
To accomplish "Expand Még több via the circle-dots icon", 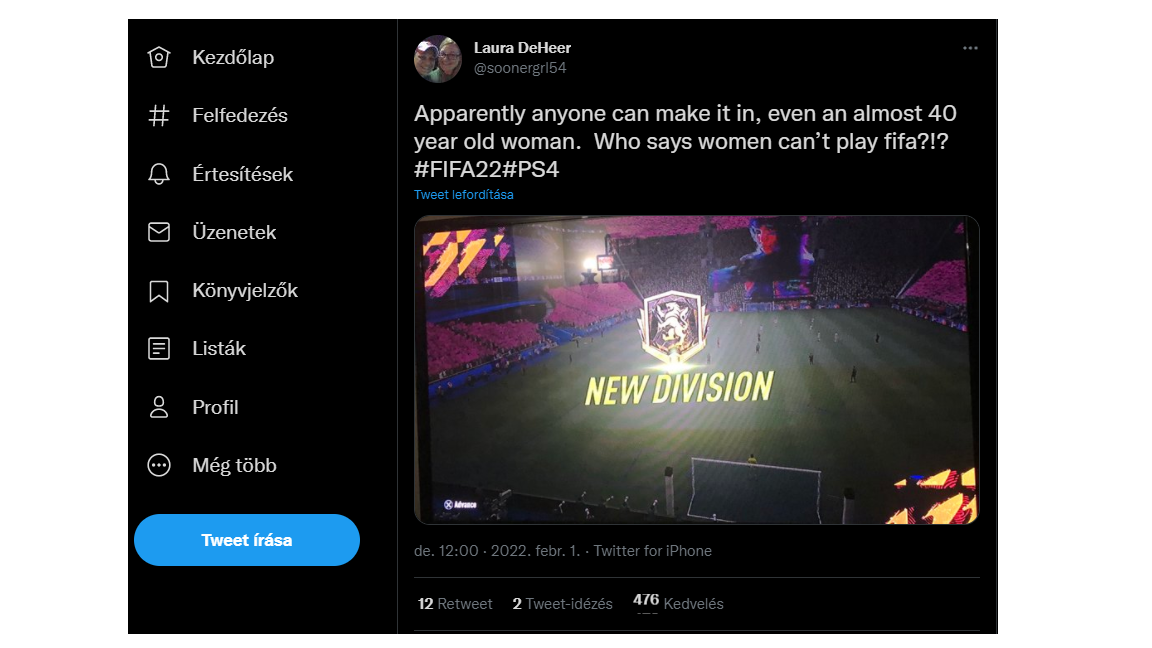I will pyautogui.click(x=158, y=465).
